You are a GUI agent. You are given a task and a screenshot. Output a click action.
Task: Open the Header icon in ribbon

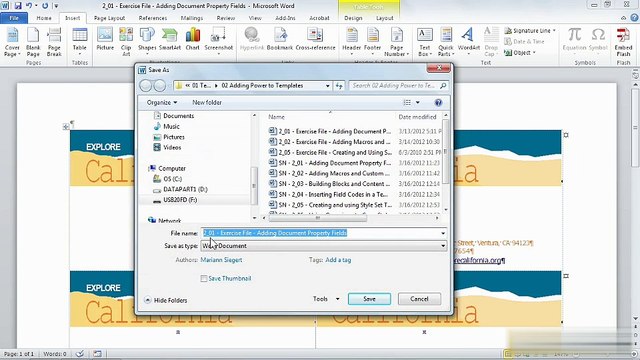351,42
